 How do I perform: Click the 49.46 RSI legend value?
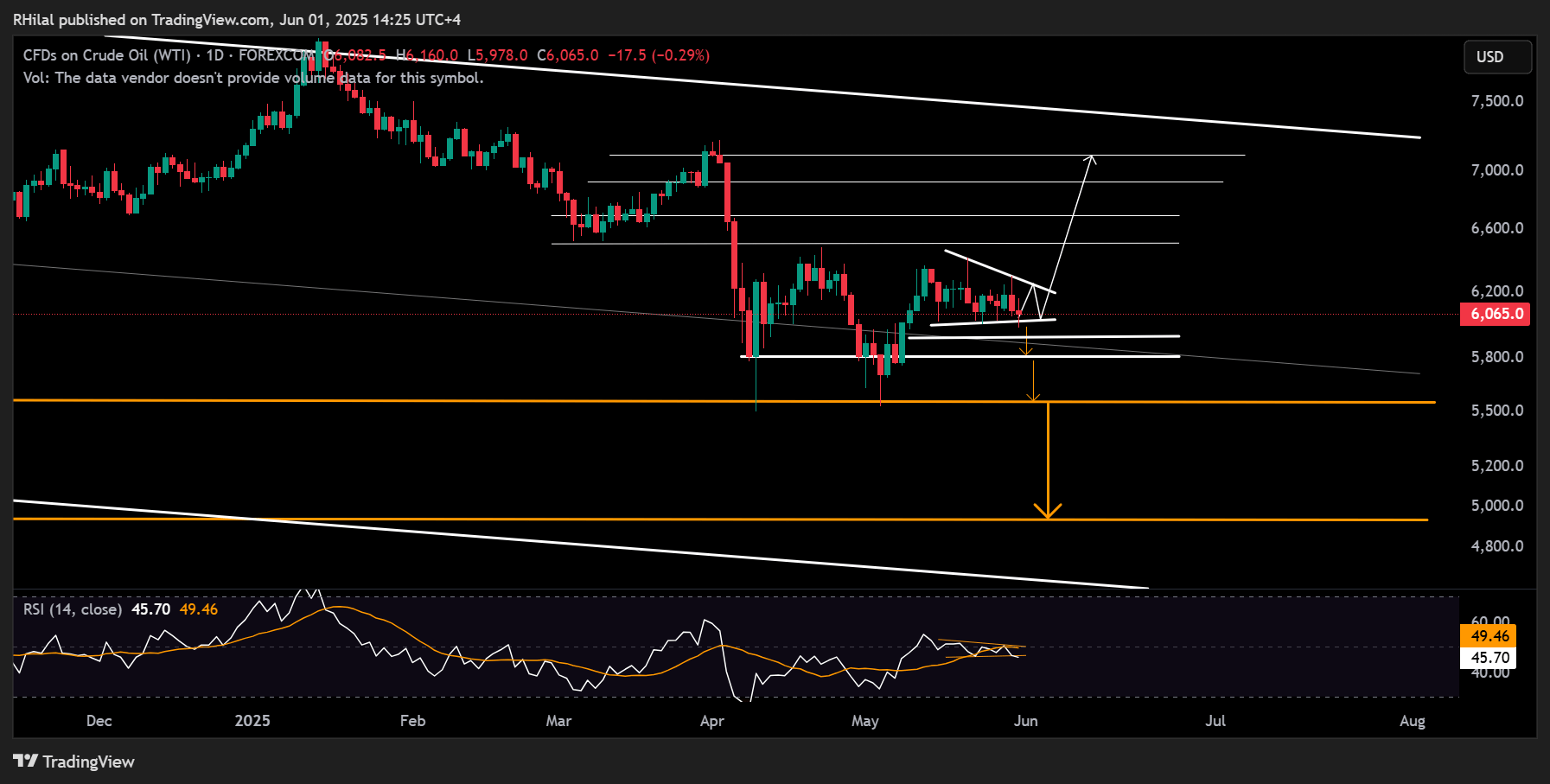(x=199, y=609)
